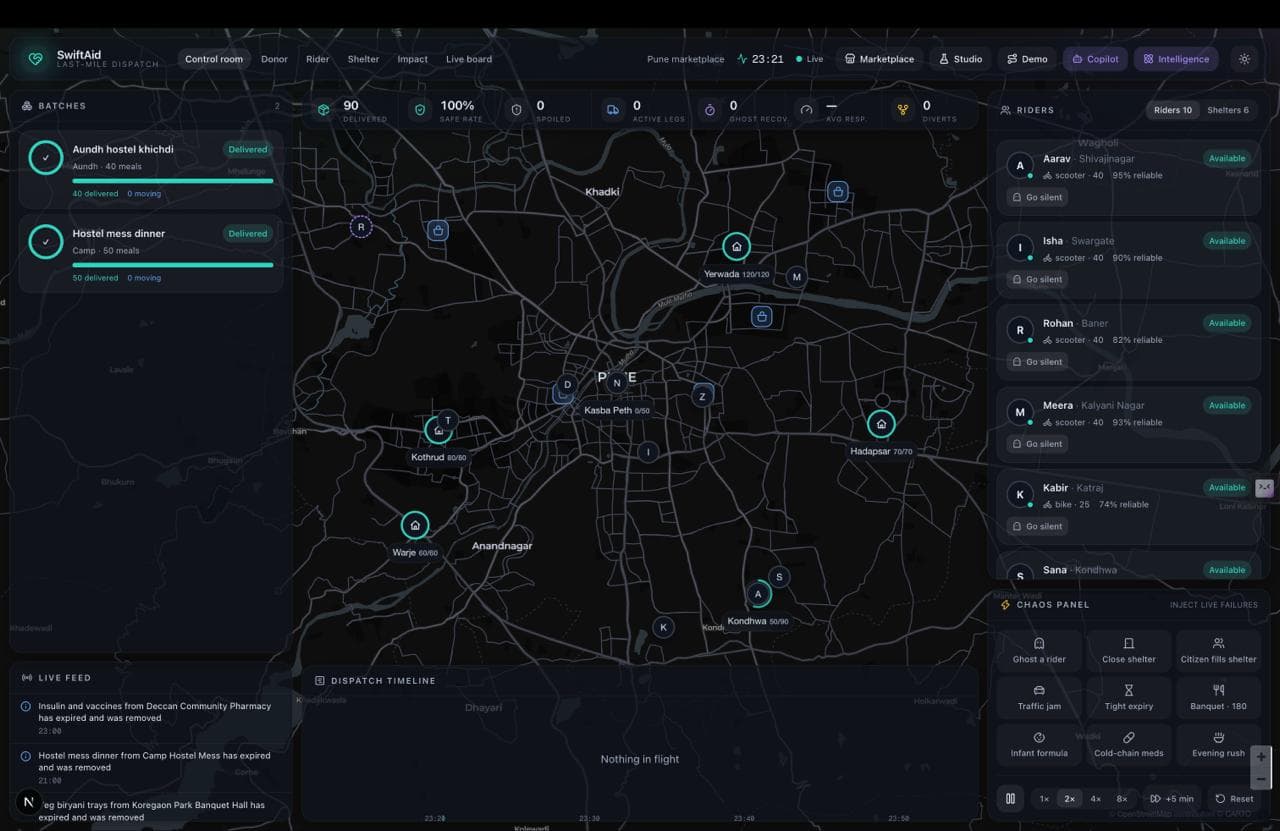Click the Safe Rate shield icon

(420, 110)
